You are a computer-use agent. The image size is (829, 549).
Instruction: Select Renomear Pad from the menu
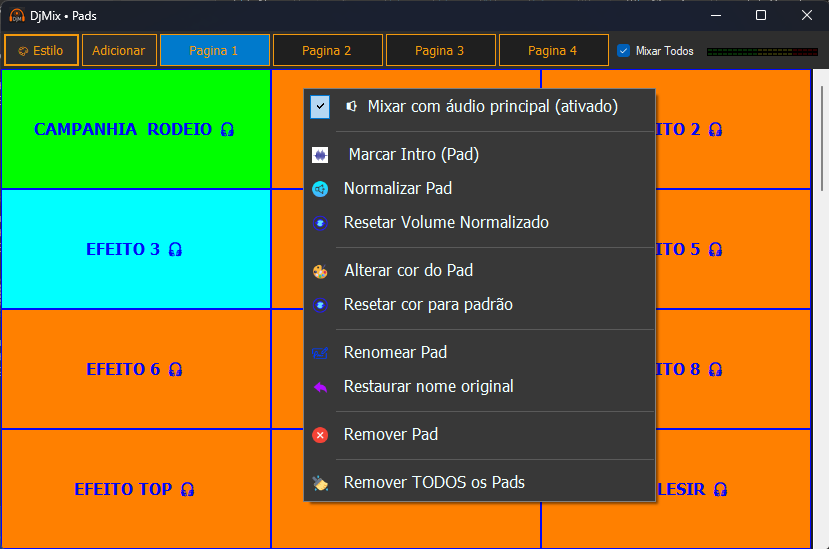coord(480,352)
